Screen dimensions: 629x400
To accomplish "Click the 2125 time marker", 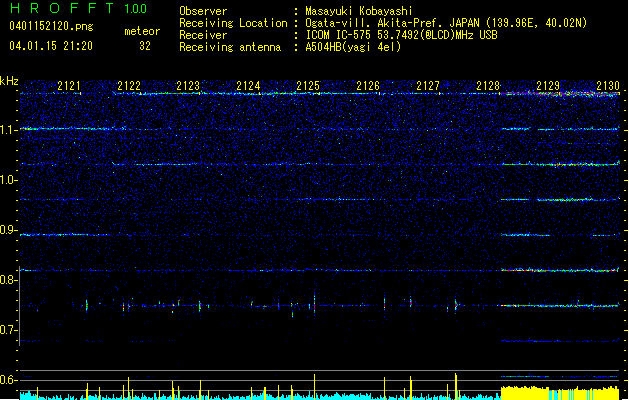I will point(308,86).
